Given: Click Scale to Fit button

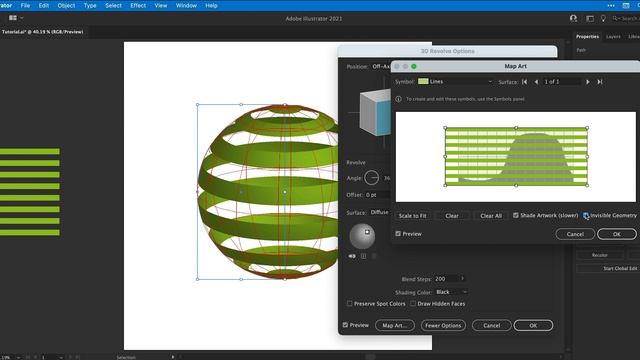Looking at the screenshot, I should [x=412, y=216].
